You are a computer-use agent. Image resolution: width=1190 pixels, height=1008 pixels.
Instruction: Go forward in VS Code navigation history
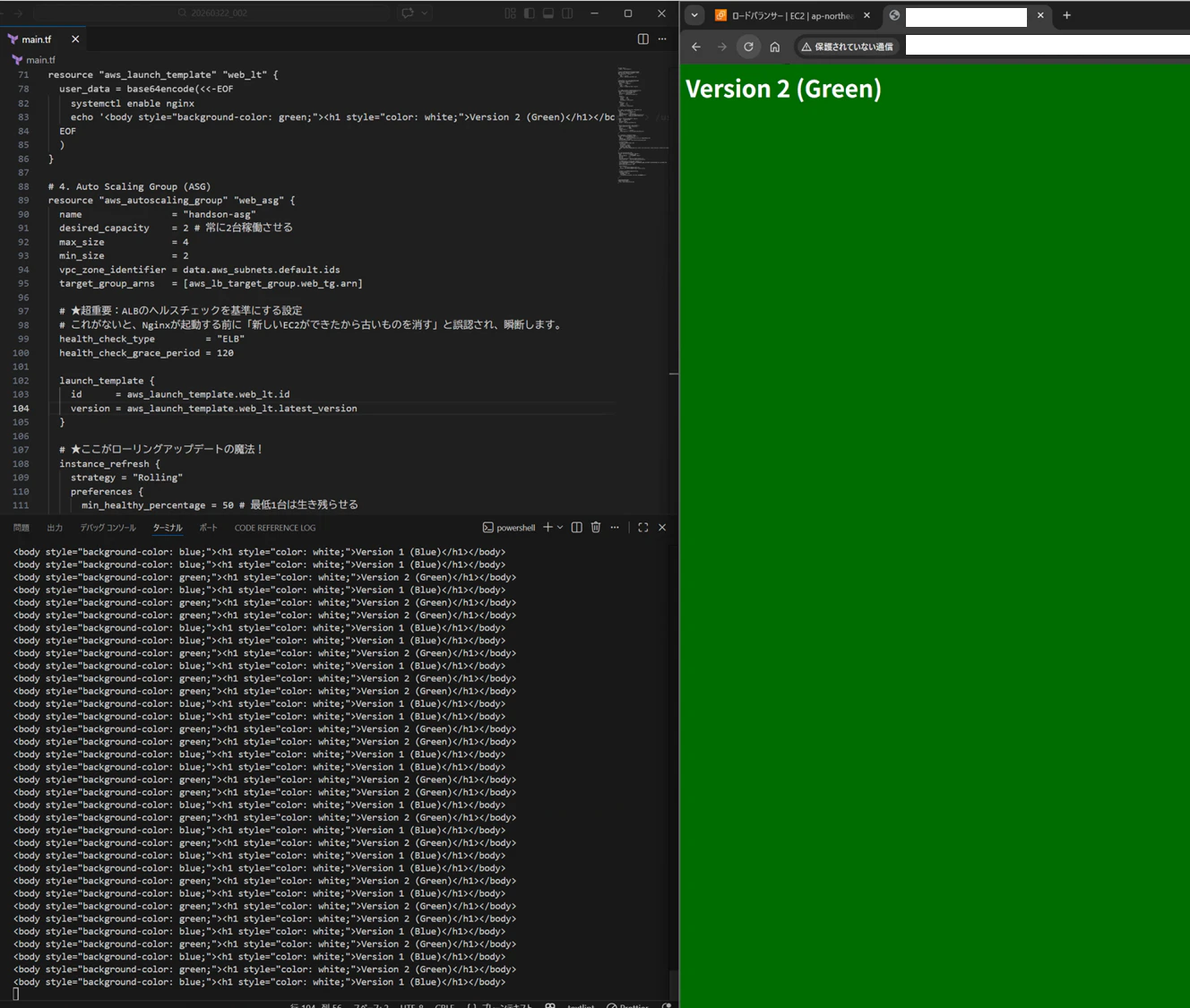[18, 13]
